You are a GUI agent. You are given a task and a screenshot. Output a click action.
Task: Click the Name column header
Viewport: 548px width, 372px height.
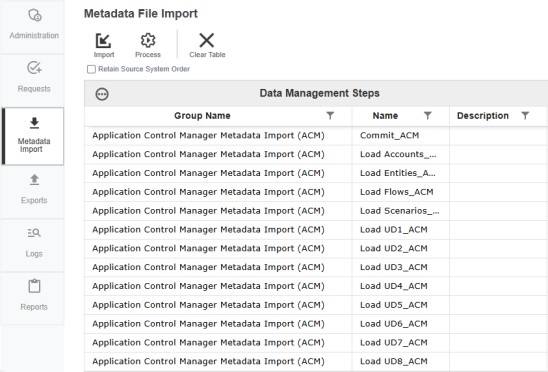pyautogui.click(x=385, y=116)
